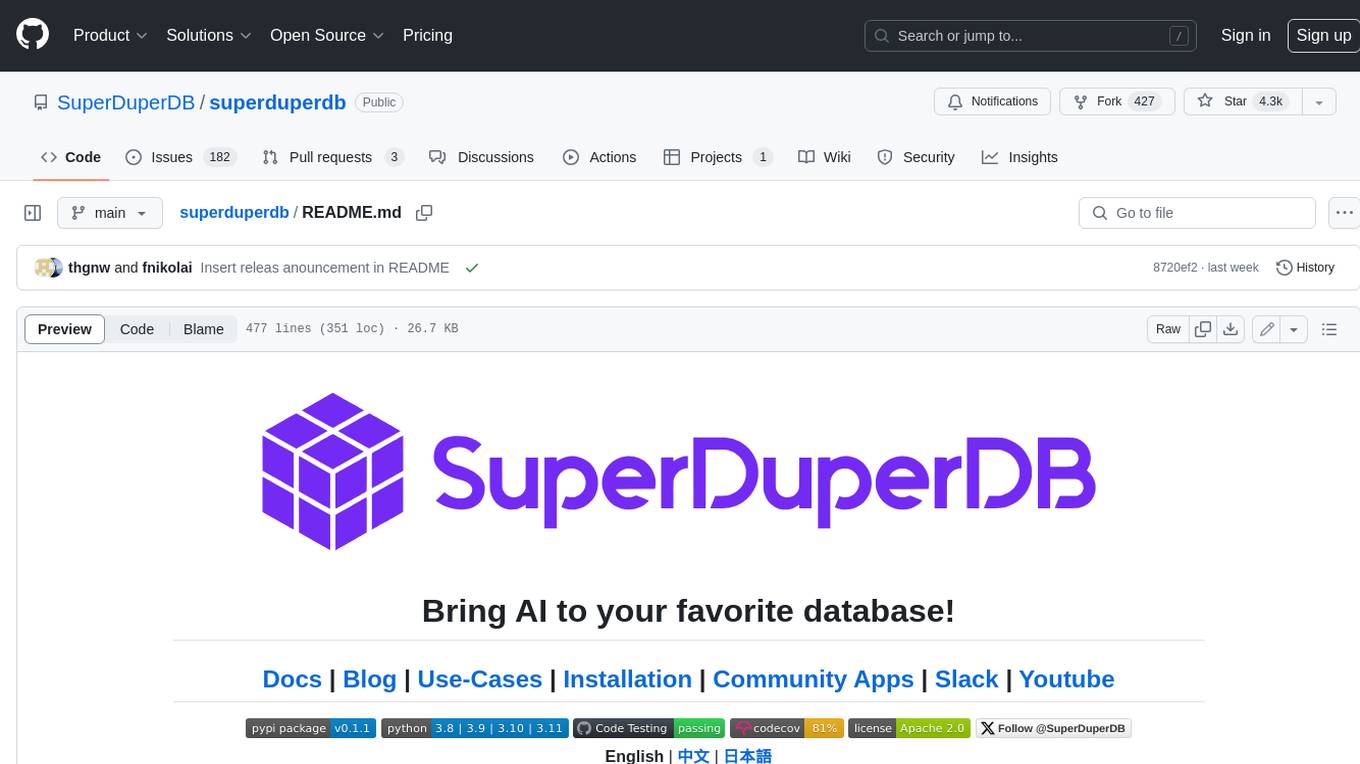
Task: Open the Youtube link
Action: [x=1067, y=679]
